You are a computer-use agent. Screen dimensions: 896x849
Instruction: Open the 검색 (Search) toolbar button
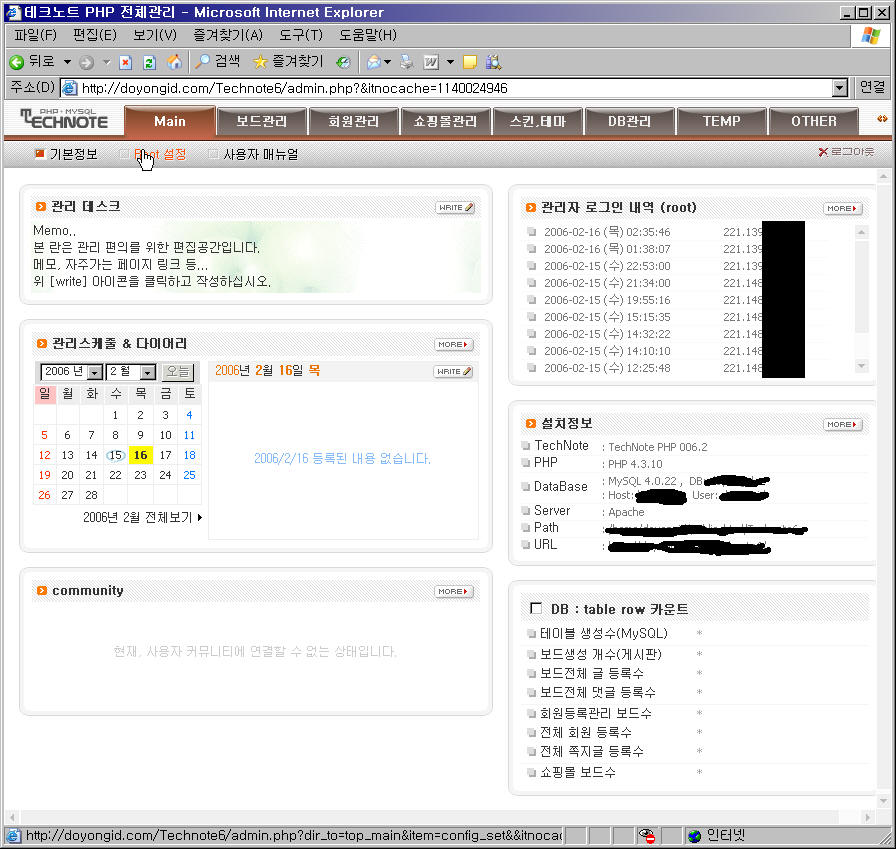(x=217, y=62)
